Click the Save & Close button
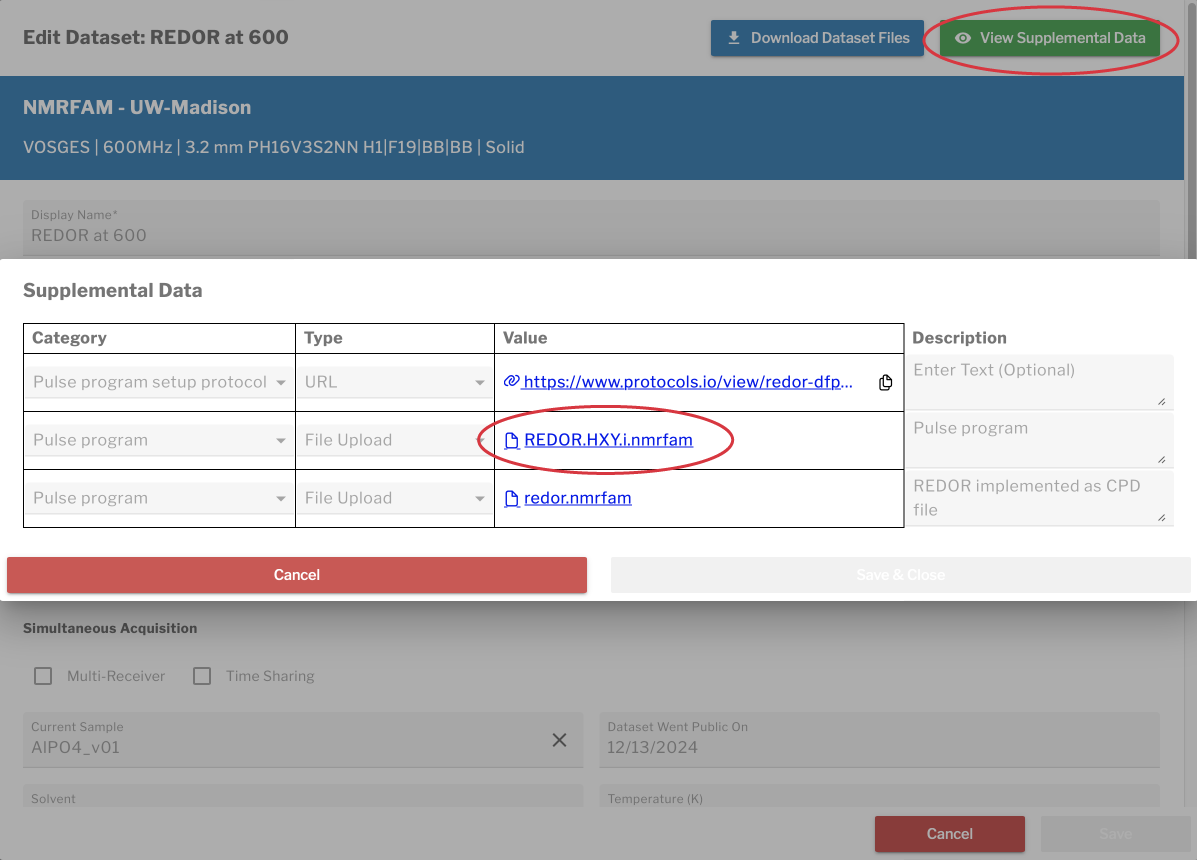Image resolution: width=1197 pixels, height=860 pixels. pos(900,575)
